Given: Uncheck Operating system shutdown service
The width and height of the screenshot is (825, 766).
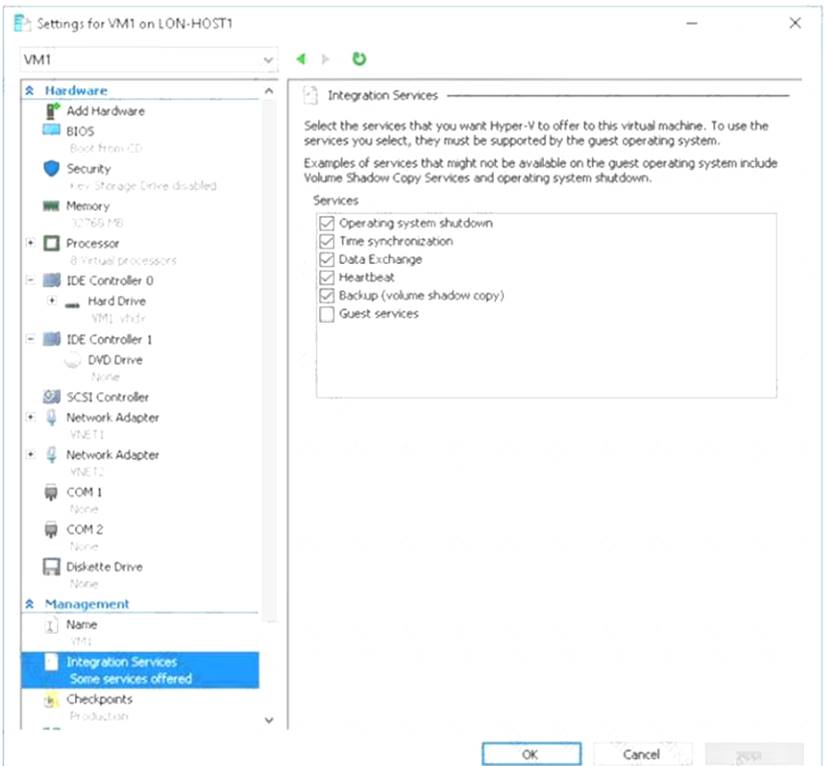Looking at the screenshot, I should pyautogui.click(x=327, y=223).
